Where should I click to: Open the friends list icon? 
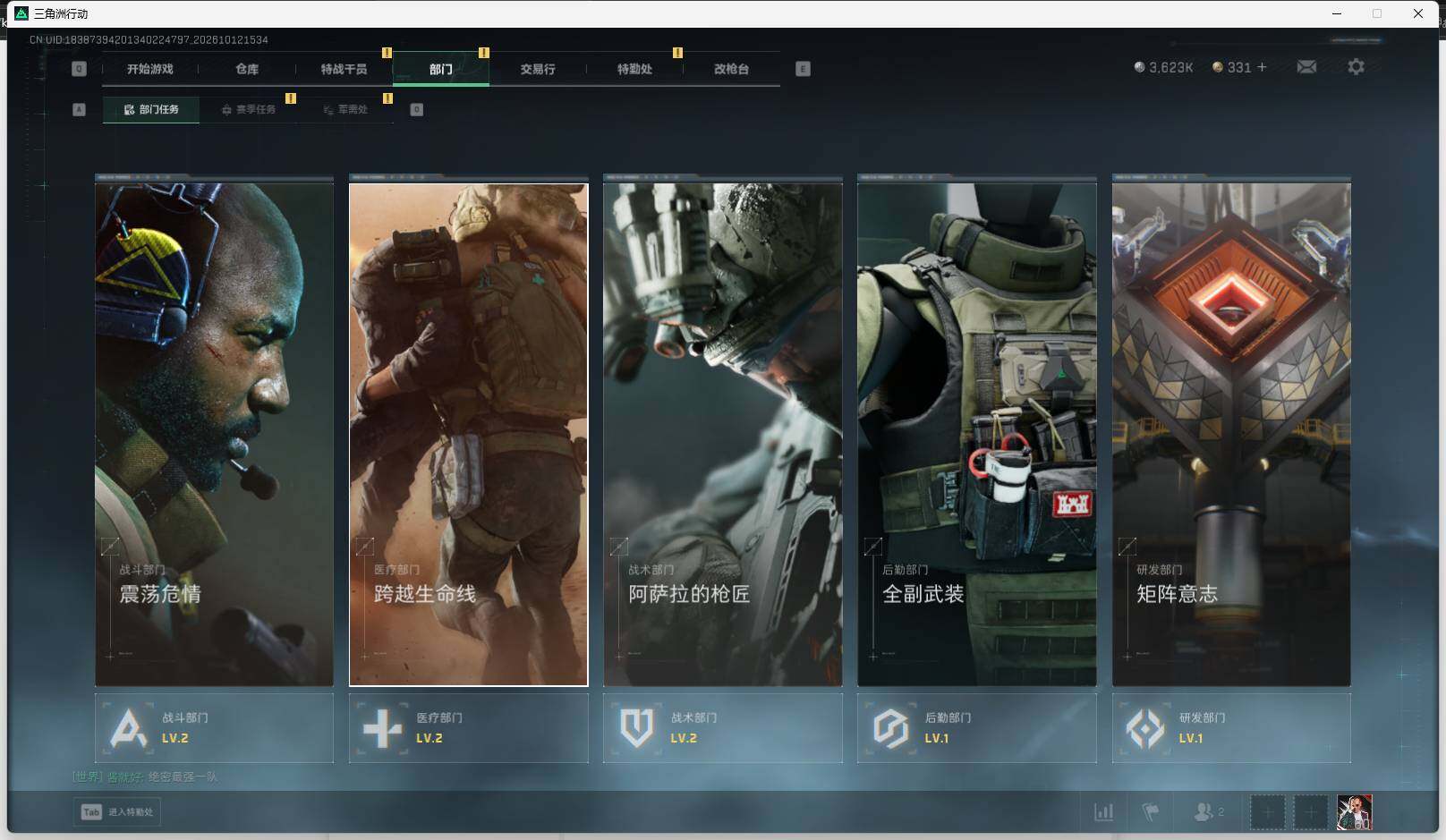pyautogui.click(x=1209, y=812)
